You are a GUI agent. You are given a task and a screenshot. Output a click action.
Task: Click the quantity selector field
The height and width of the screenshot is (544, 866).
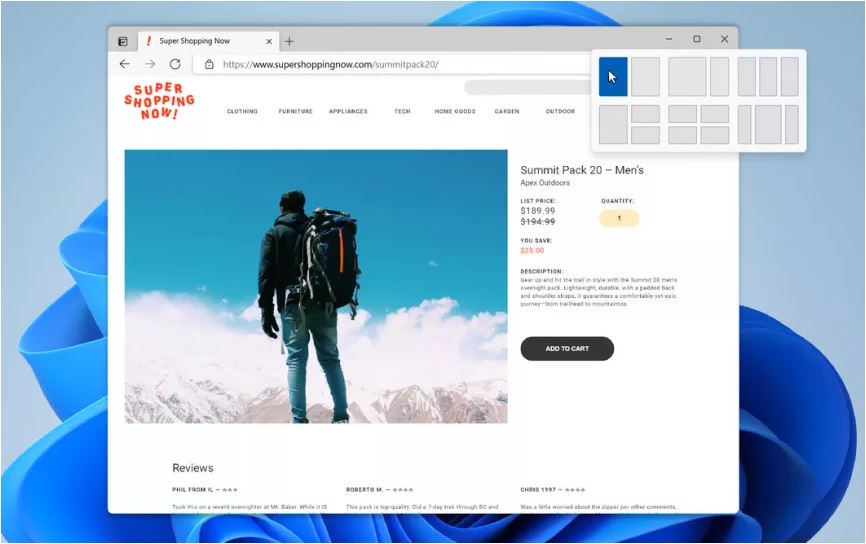[619, 218]
